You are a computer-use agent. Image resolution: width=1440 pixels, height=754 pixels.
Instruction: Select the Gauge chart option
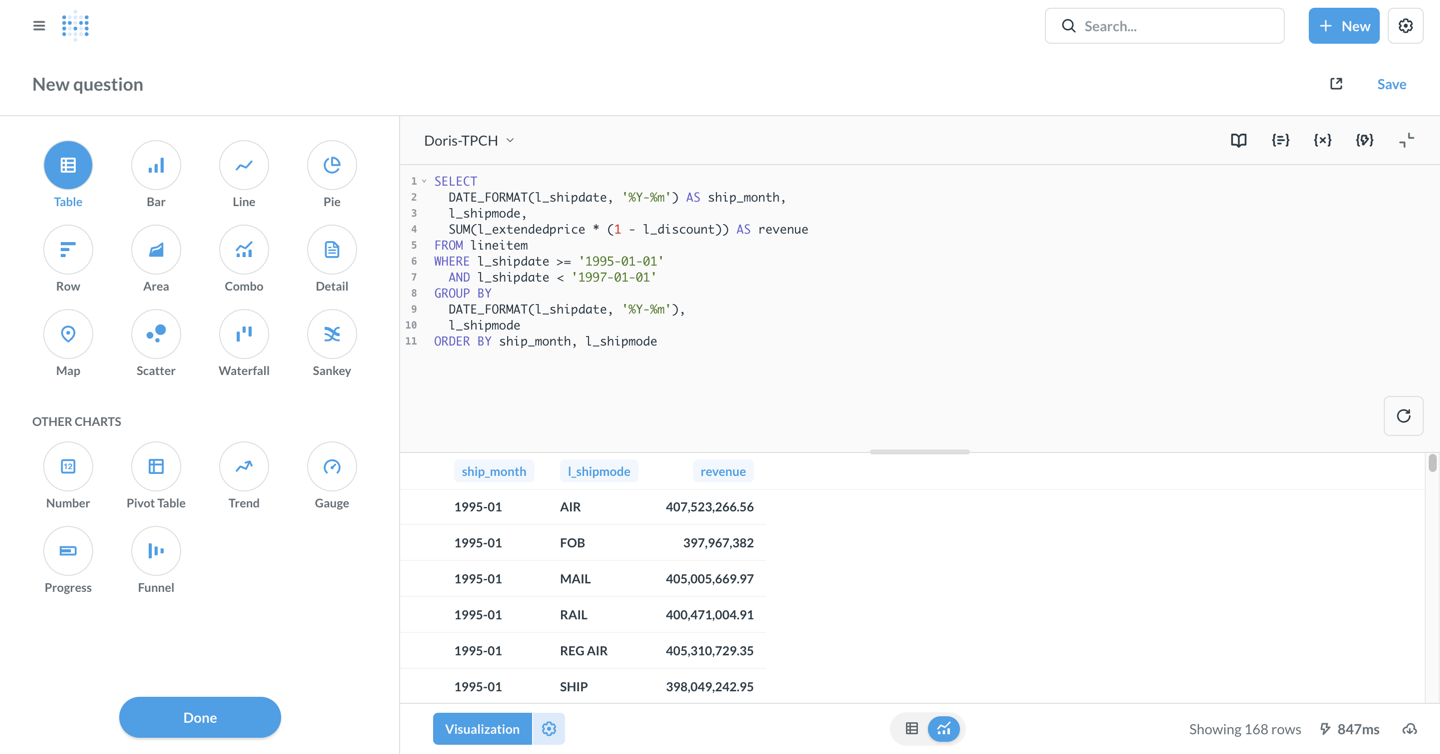(332, 467)
